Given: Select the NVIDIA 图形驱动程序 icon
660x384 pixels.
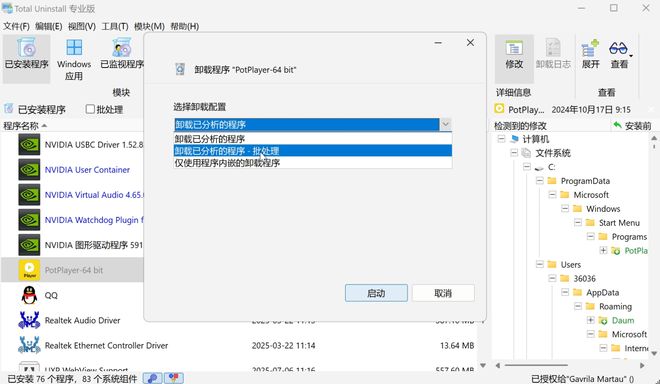Looking at the screenshot, I should [29, 245].
